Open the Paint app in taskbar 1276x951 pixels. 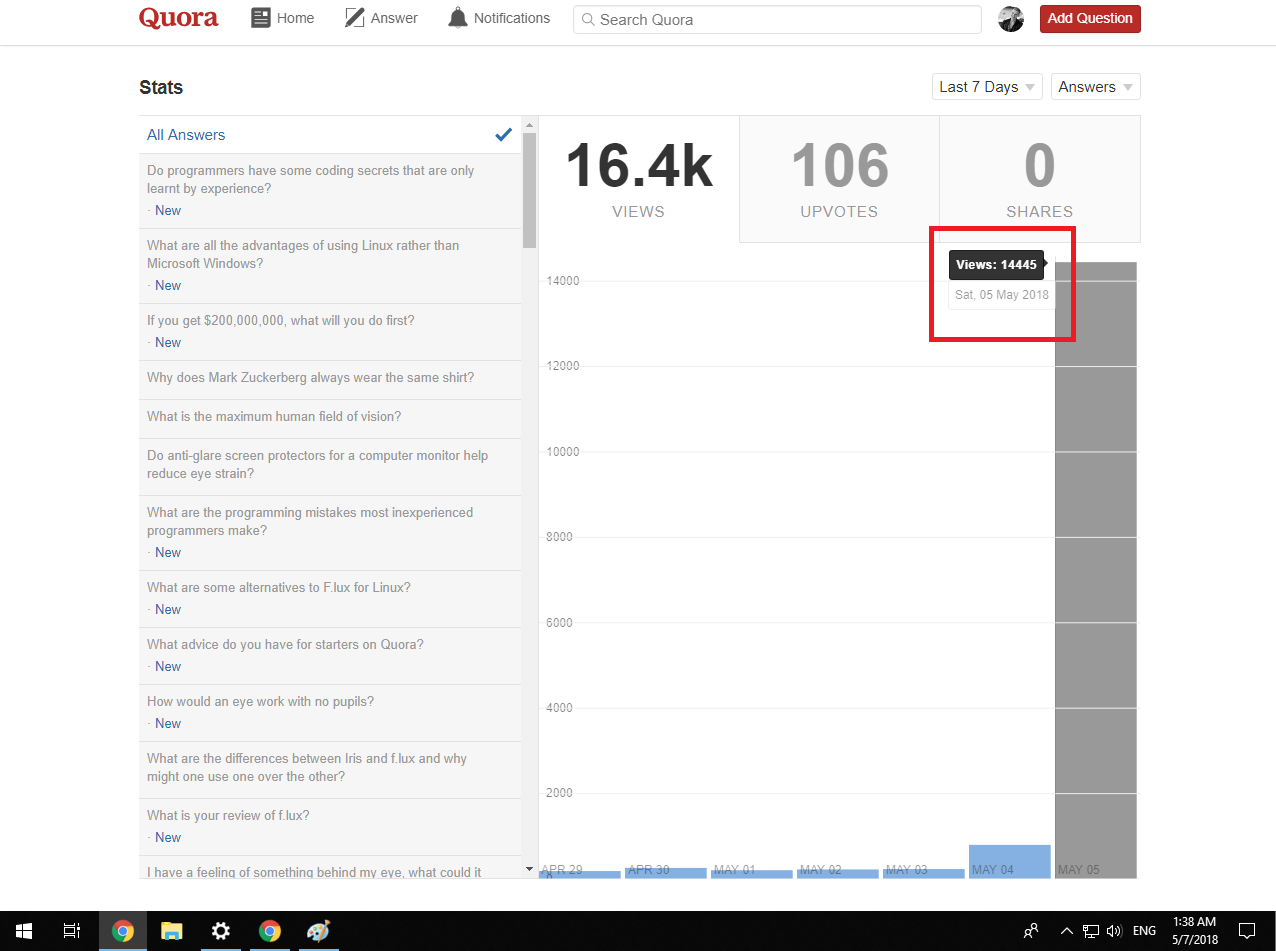317,931
